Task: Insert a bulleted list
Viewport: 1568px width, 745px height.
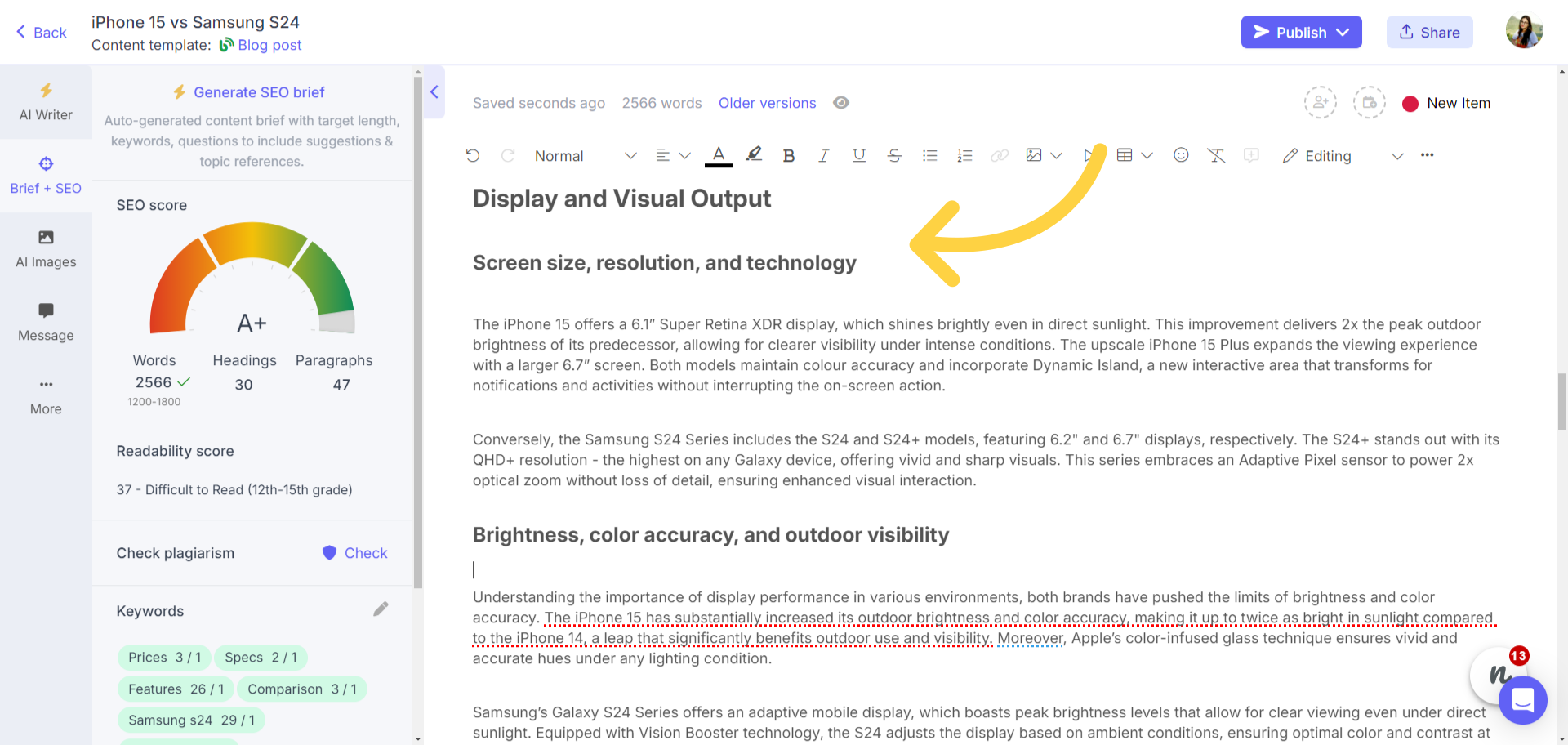Action: [x=929, y=155]
